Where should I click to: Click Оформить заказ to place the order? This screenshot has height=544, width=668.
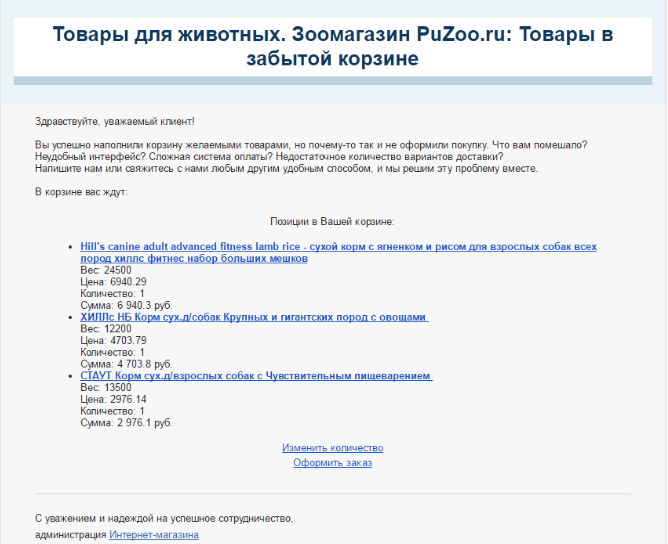[332, 463]
